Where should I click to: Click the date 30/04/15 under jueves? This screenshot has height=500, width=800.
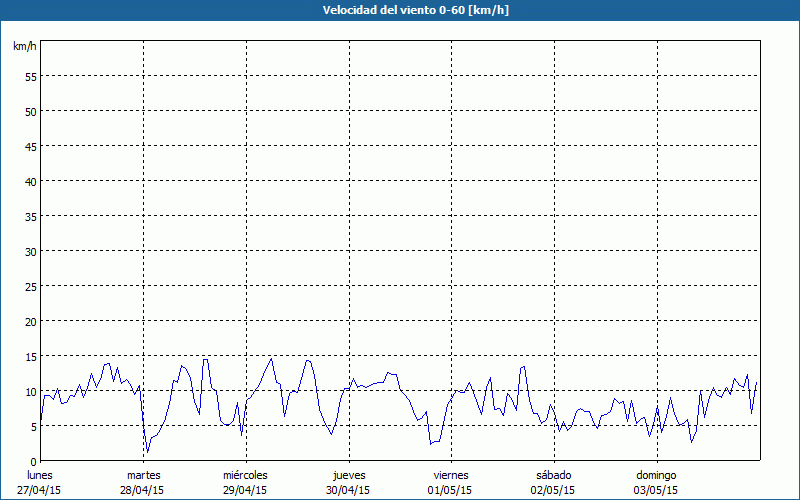pyautogui.click(x=348, y=490)
